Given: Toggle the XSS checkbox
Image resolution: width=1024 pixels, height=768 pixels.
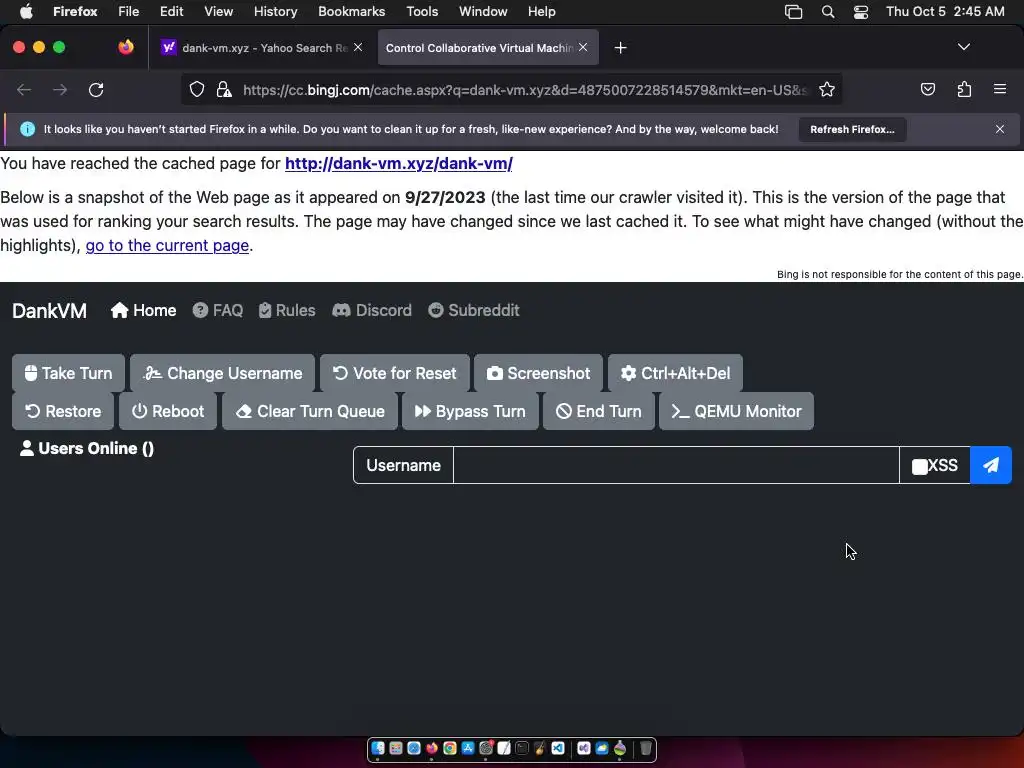Looking at the screenshot, I should (920, 466).
